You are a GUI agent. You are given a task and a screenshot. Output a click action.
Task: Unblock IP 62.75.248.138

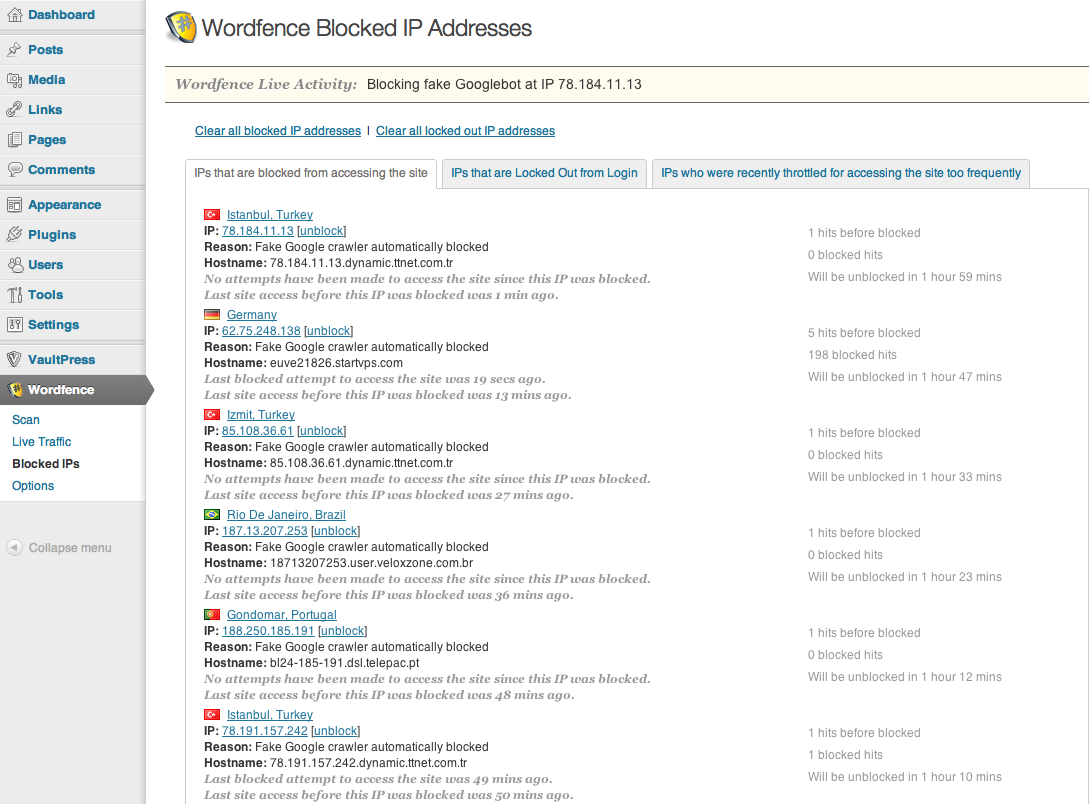(x=328, y=331)
